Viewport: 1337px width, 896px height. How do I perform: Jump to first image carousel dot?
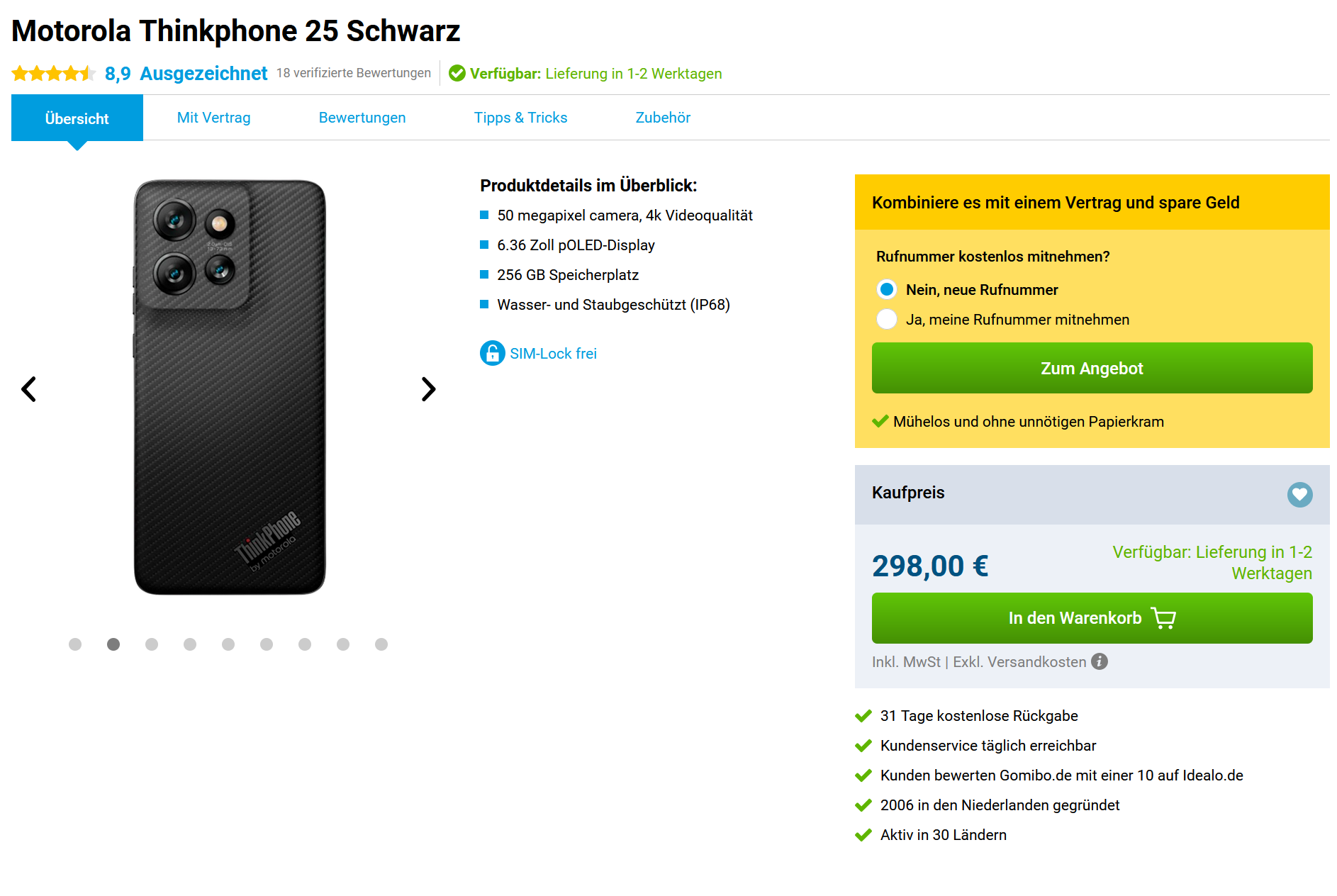75,644
